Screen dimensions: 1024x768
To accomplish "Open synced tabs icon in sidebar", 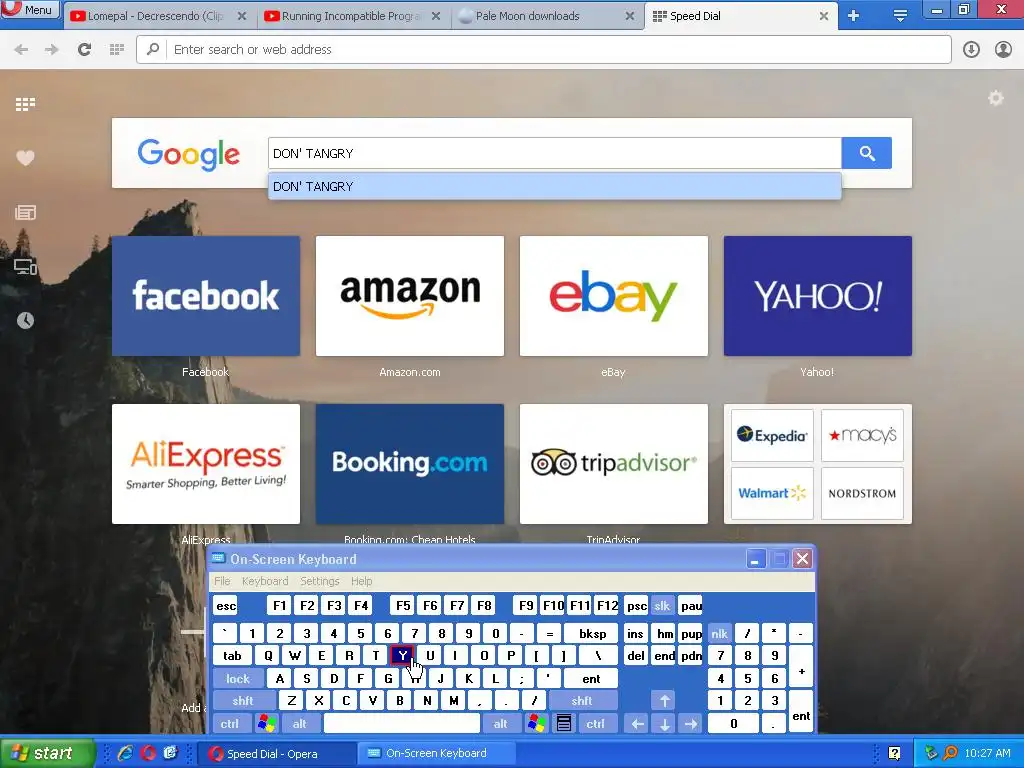I will (25, 266).
